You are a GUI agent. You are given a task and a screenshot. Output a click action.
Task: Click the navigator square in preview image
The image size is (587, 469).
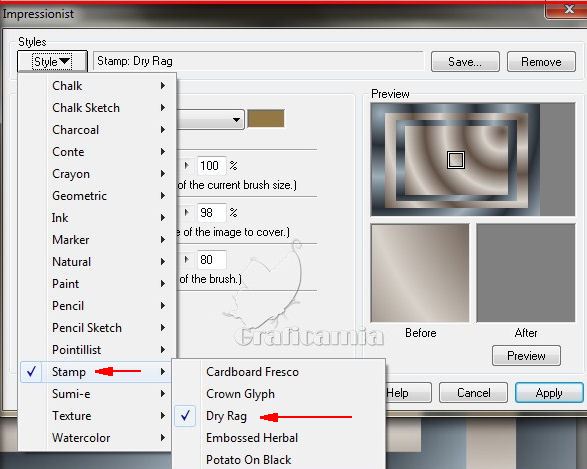click(456, 160)
